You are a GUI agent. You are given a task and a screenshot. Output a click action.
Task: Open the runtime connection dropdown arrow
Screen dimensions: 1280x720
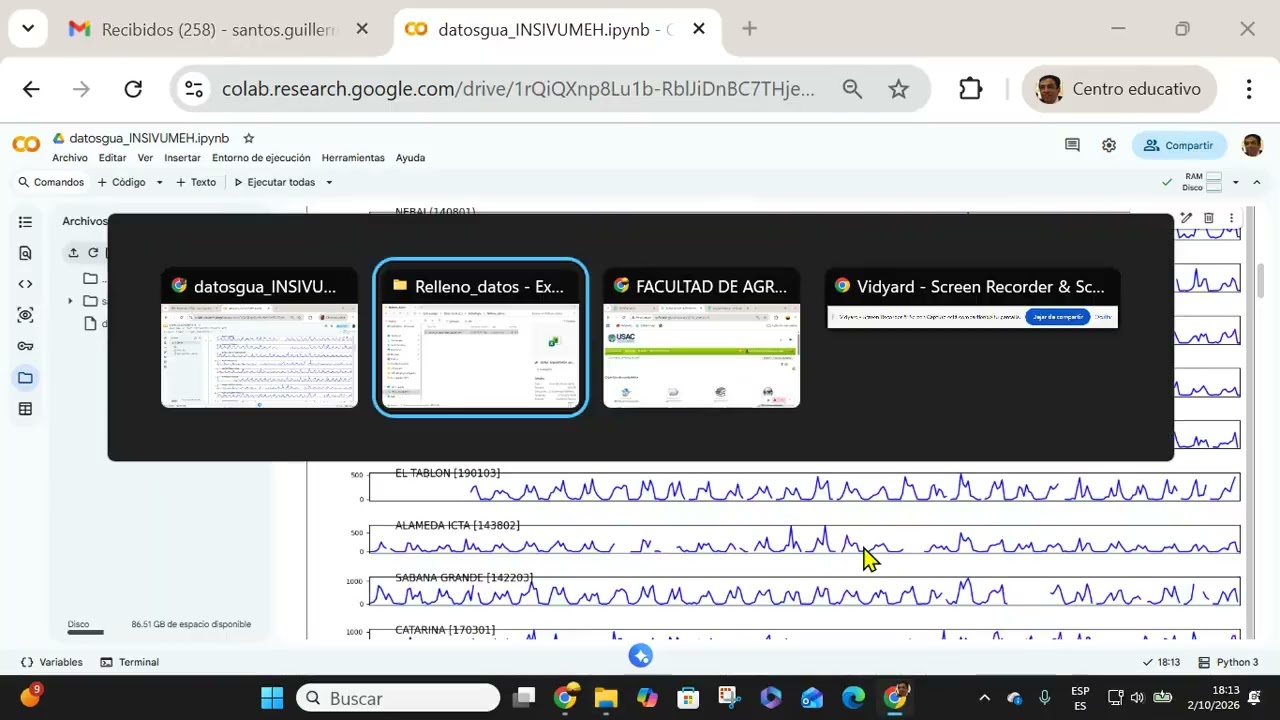click(x=1236, y=182)
